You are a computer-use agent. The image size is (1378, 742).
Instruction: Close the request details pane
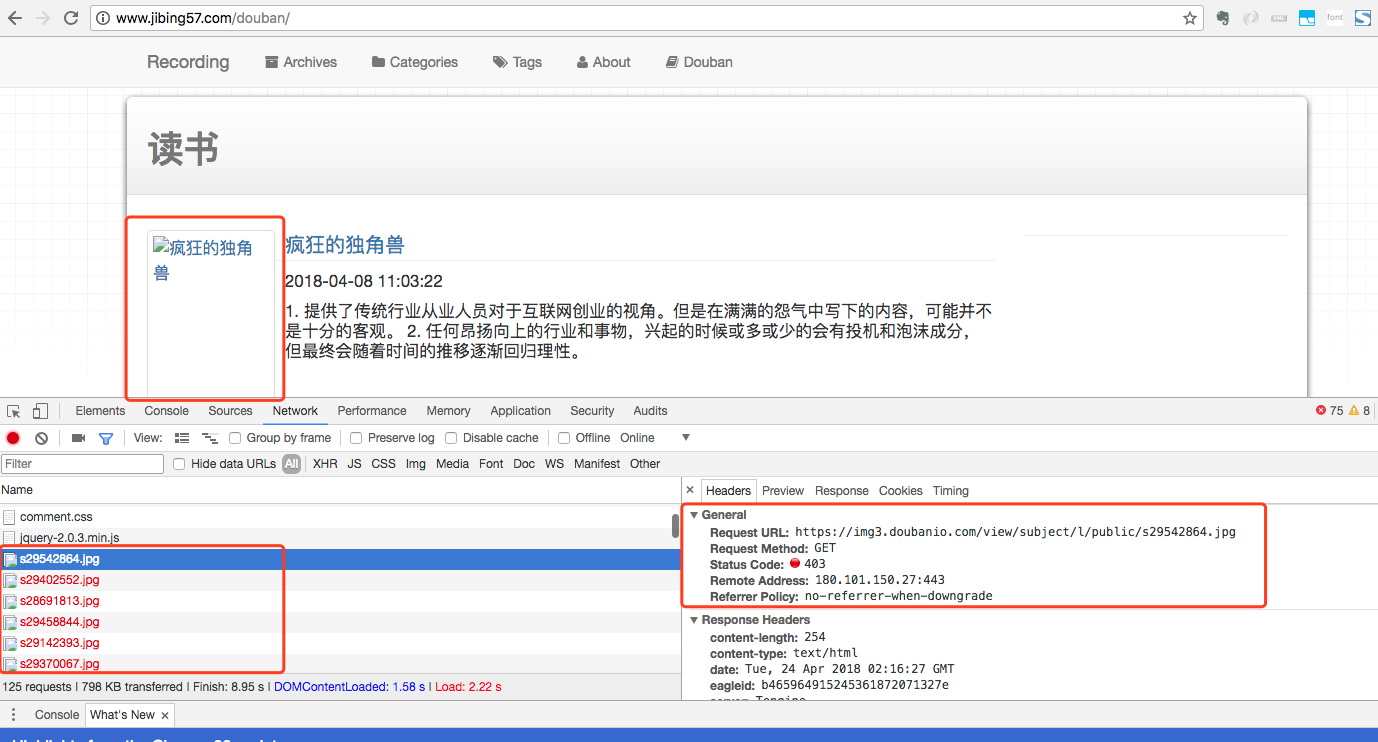tap(690, 490)
